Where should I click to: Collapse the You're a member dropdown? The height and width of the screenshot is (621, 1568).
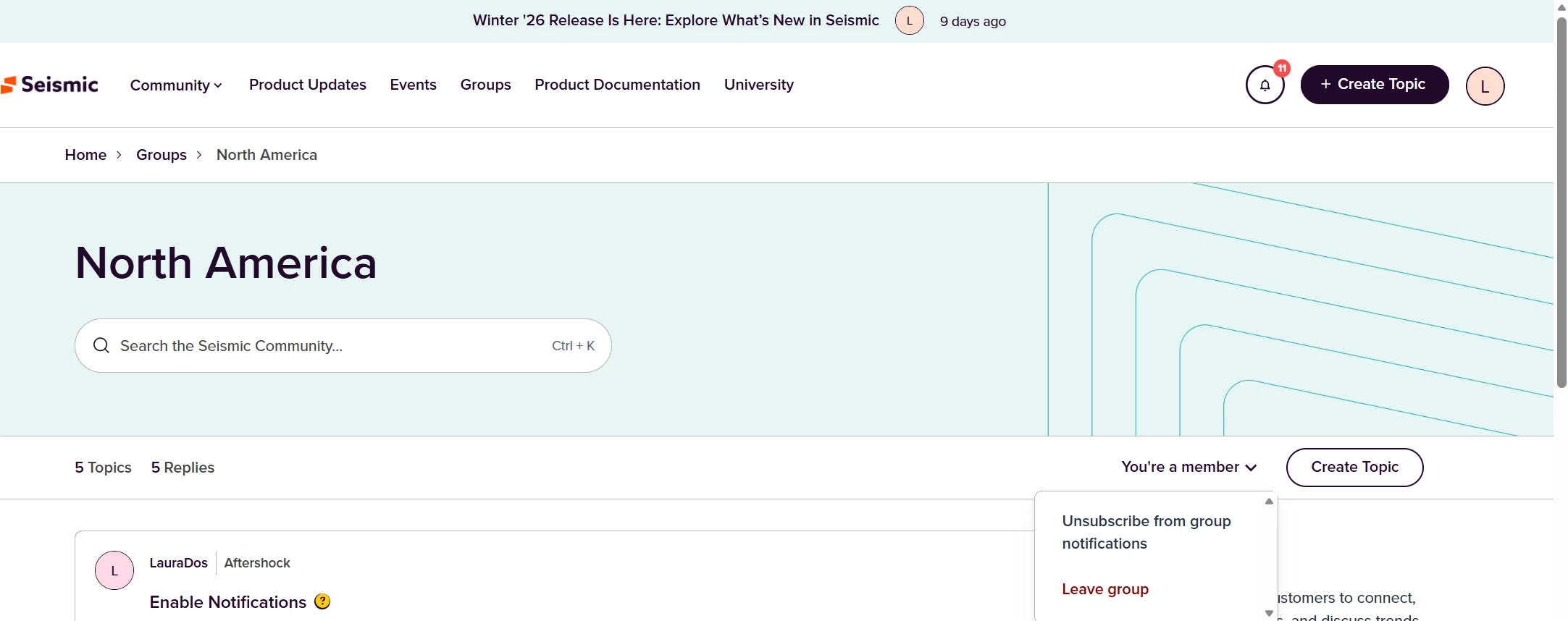coord(1188,467)
